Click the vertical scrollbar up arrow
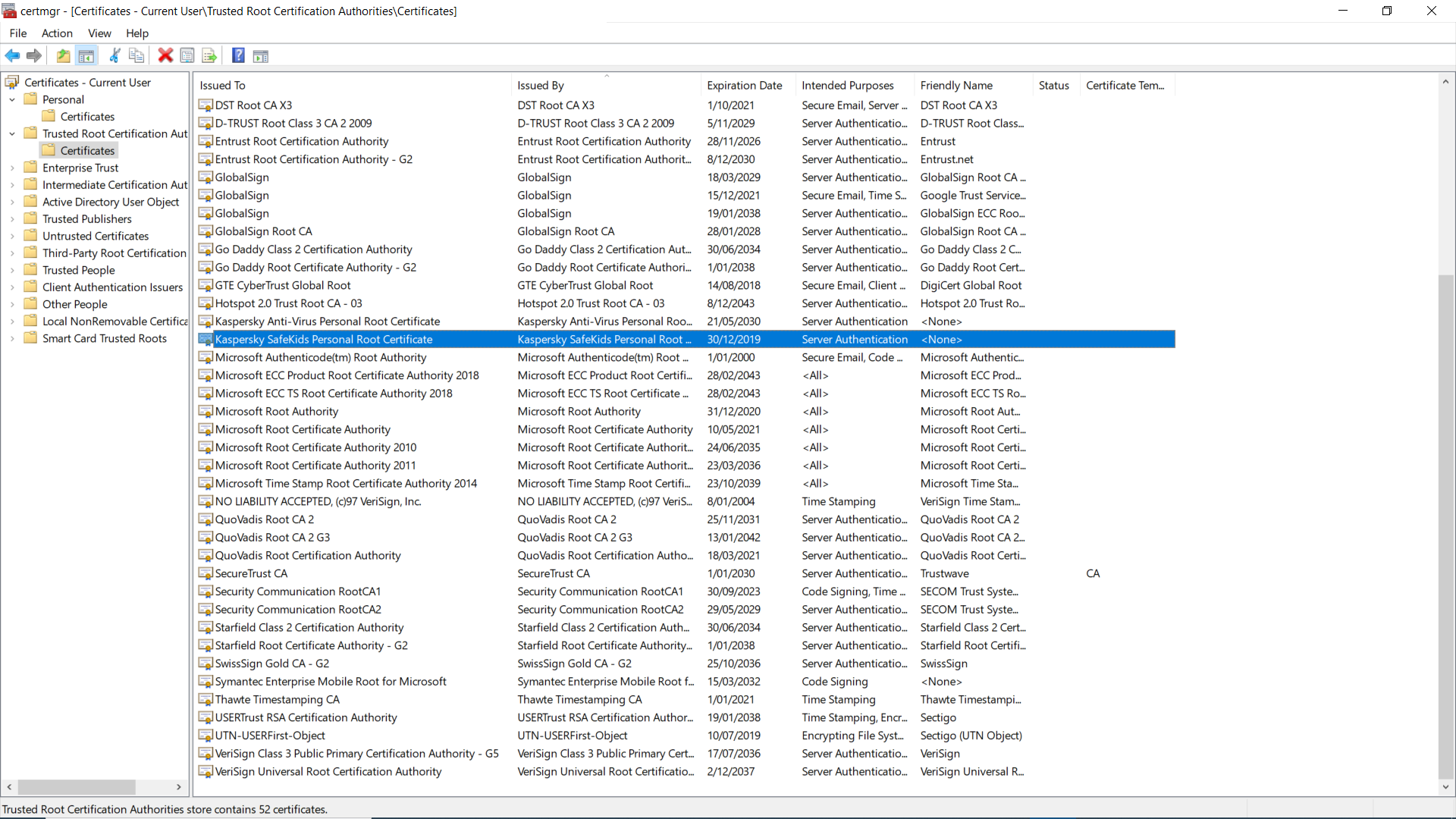The height and width of the screenshot is (819, 1456). tap(1445, 82)
